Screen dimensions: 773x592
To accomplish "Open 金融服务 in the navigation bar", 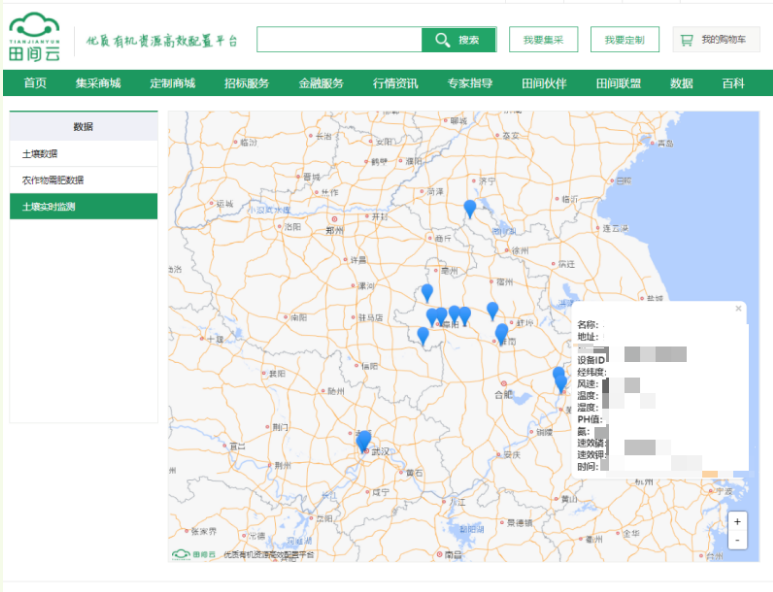I will [321, 83].
